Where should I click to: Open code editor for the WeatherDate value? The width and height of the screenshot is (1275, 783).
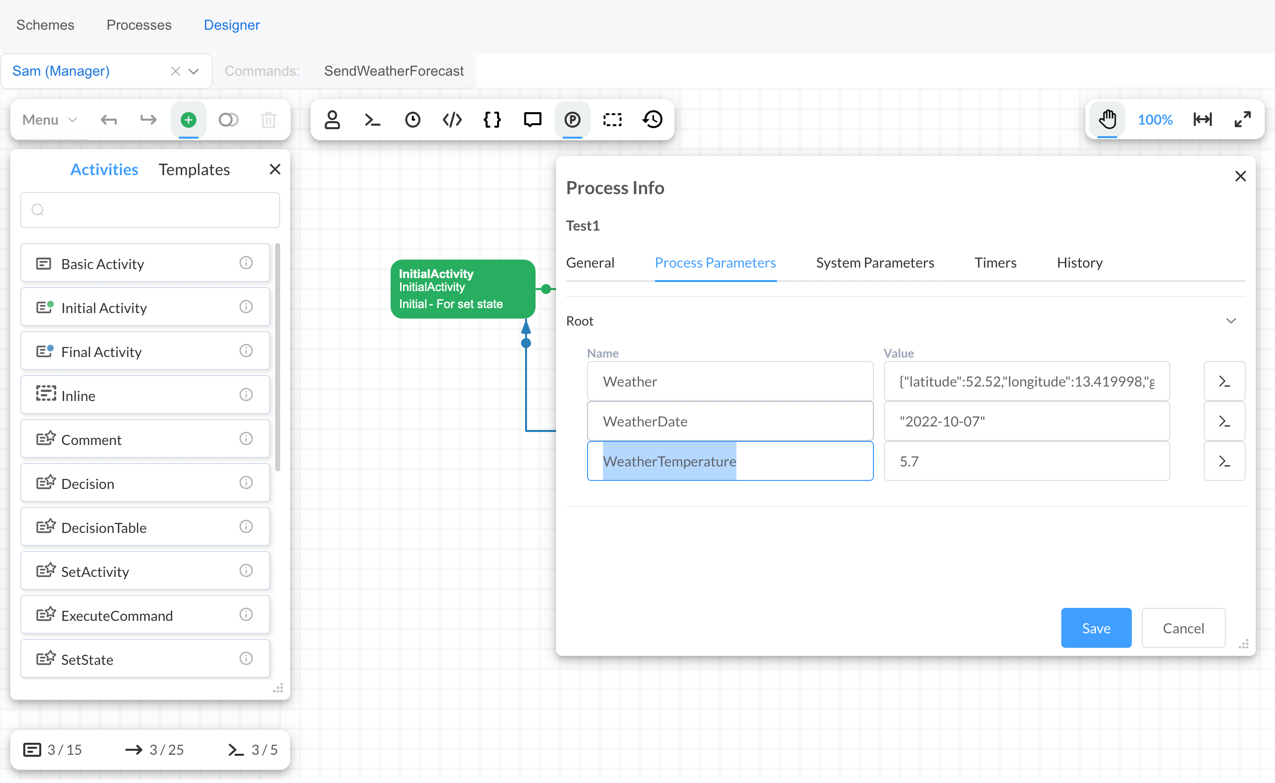coord(1224,421)
